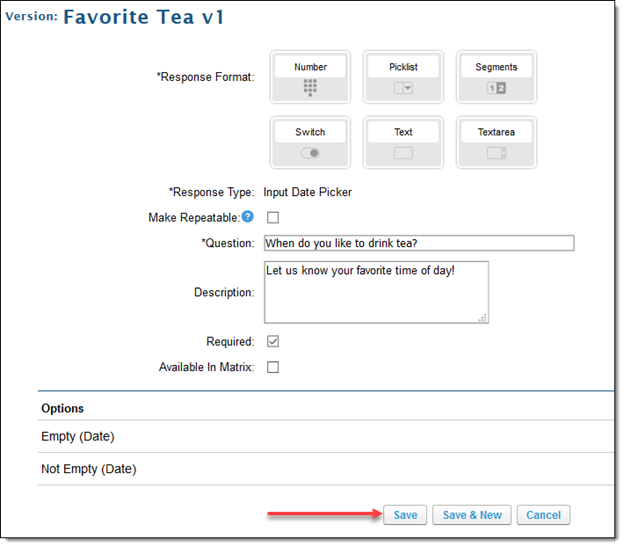Select the Picklist response format
The image size is (624, 547).
(403, 77)
